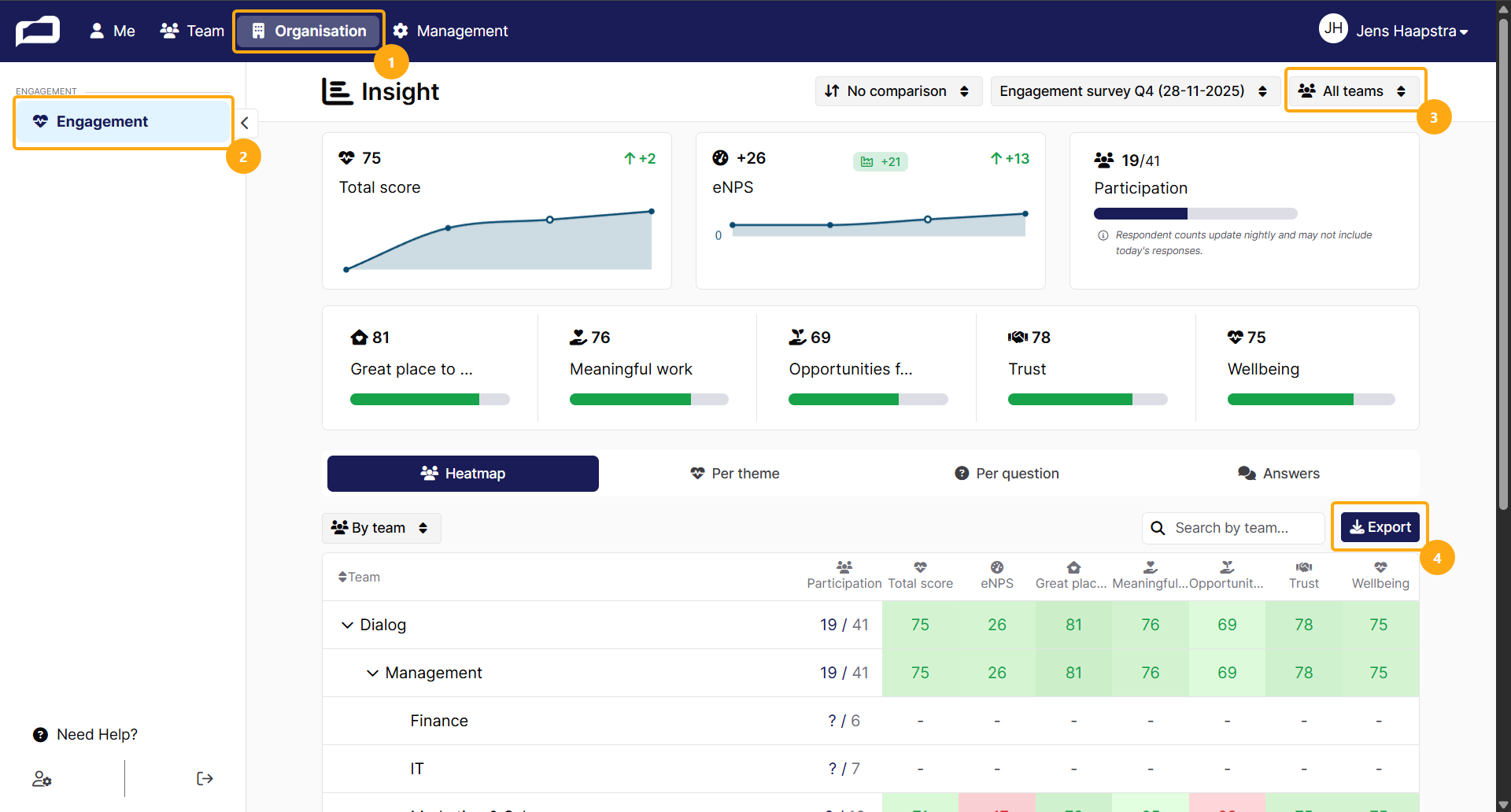Click the Need Help question mark icon

point(40,735)
